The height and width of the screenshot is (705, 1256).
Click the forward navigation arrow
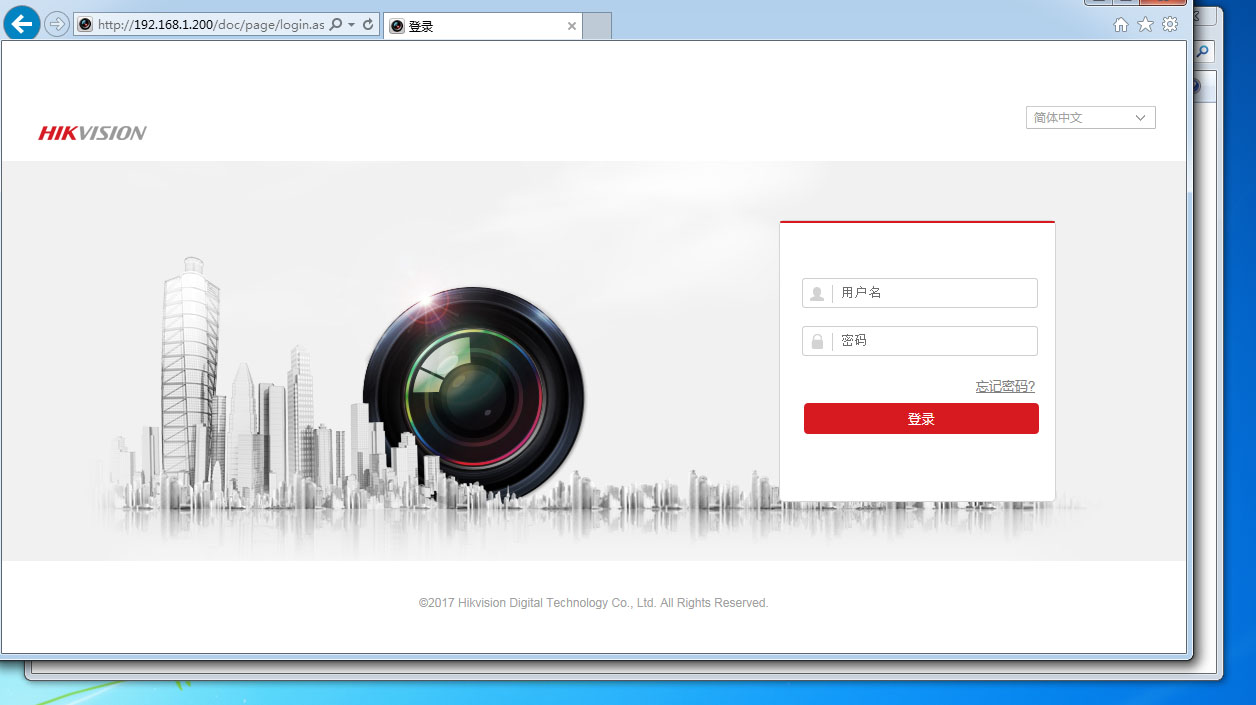[x=56, y=22]
